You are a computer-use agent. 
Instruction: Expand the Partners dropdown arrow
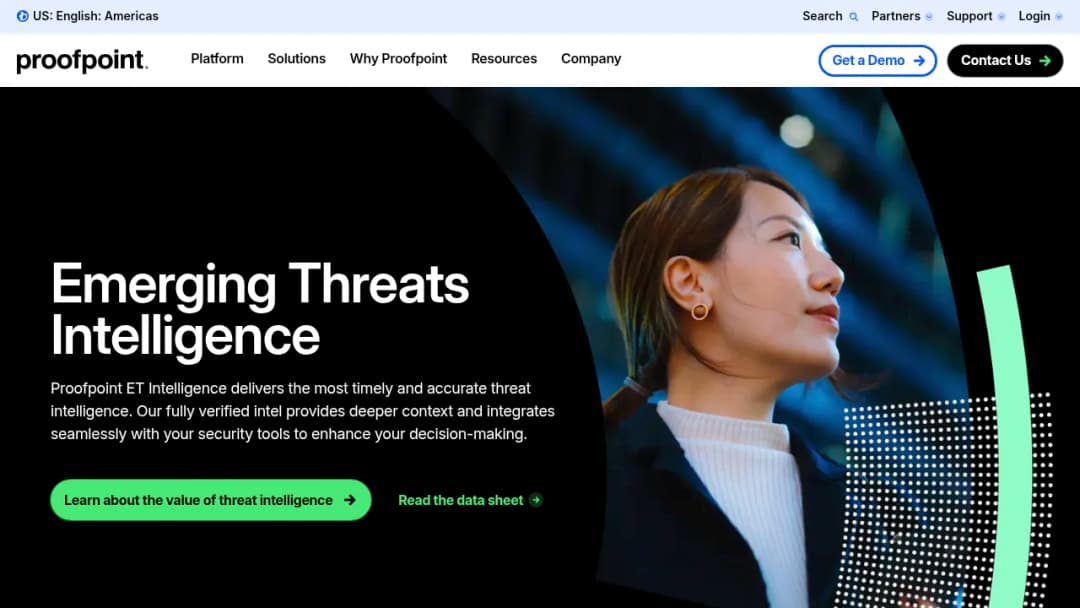pos(928,17)
